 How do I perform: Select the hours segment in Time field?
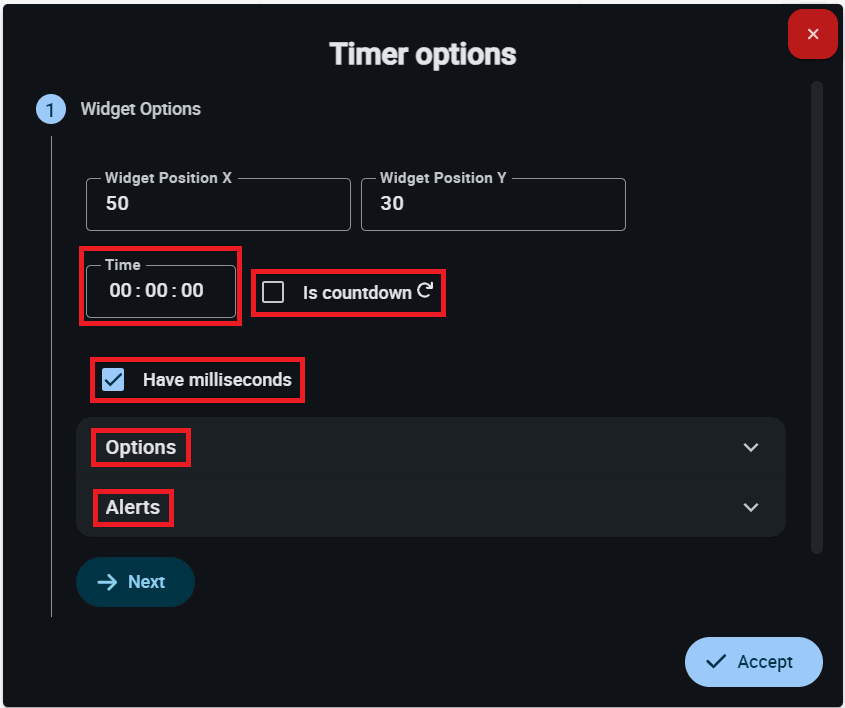(x=120, y=291)
